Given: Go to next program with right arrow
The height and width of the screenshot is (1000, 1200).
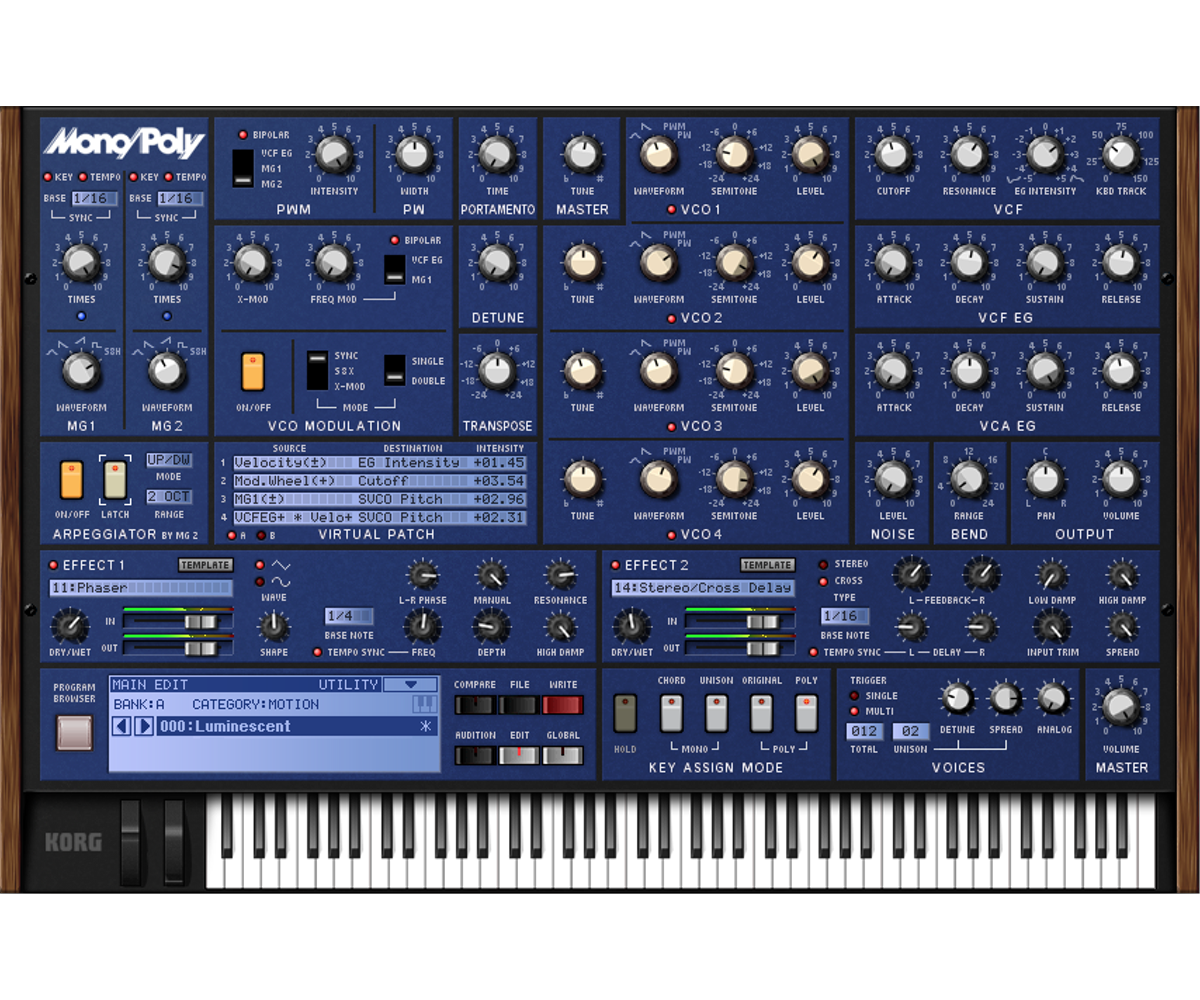Looking at the screenshot, I should pyautogui.click(x=144, y=726).
